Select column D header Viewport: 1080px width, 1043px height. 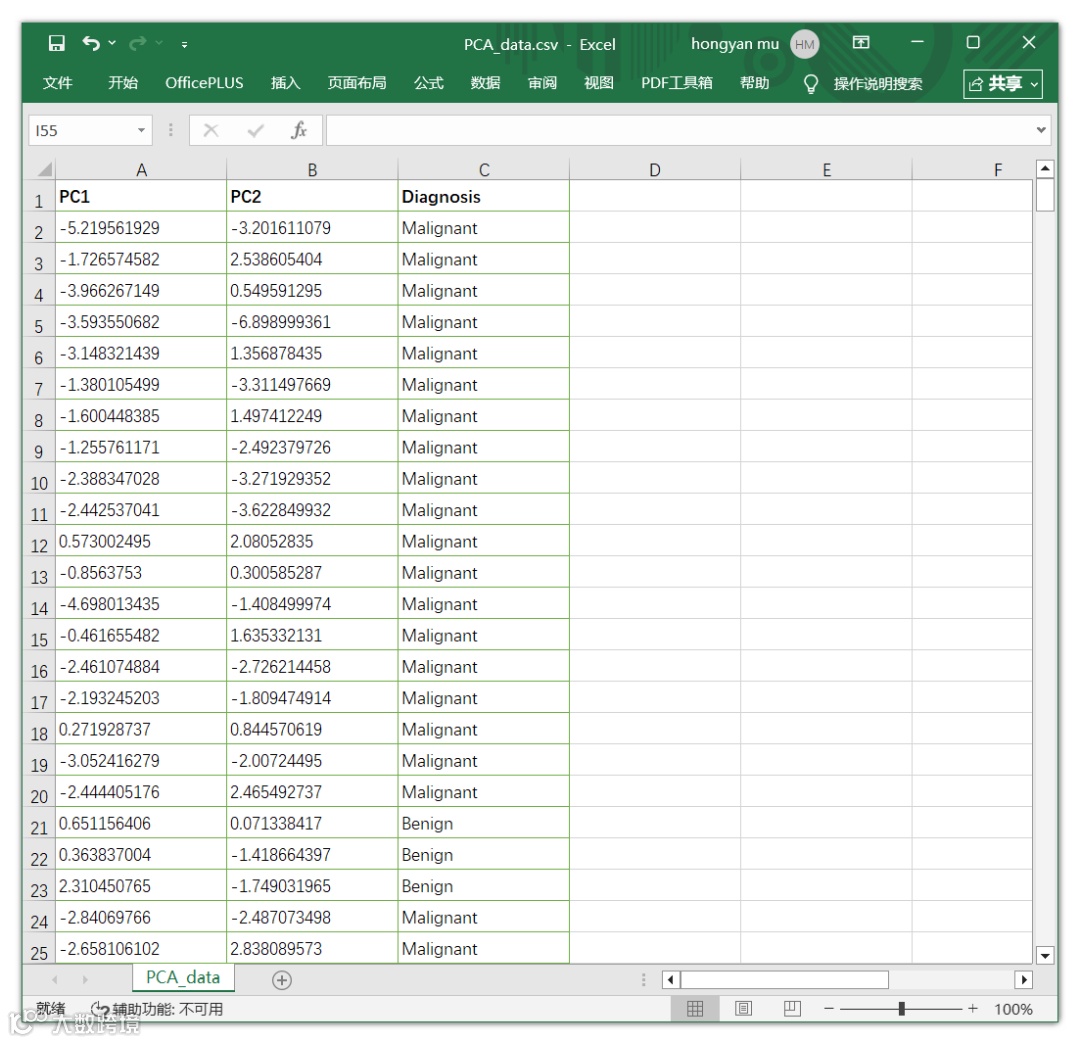[655, 169]
